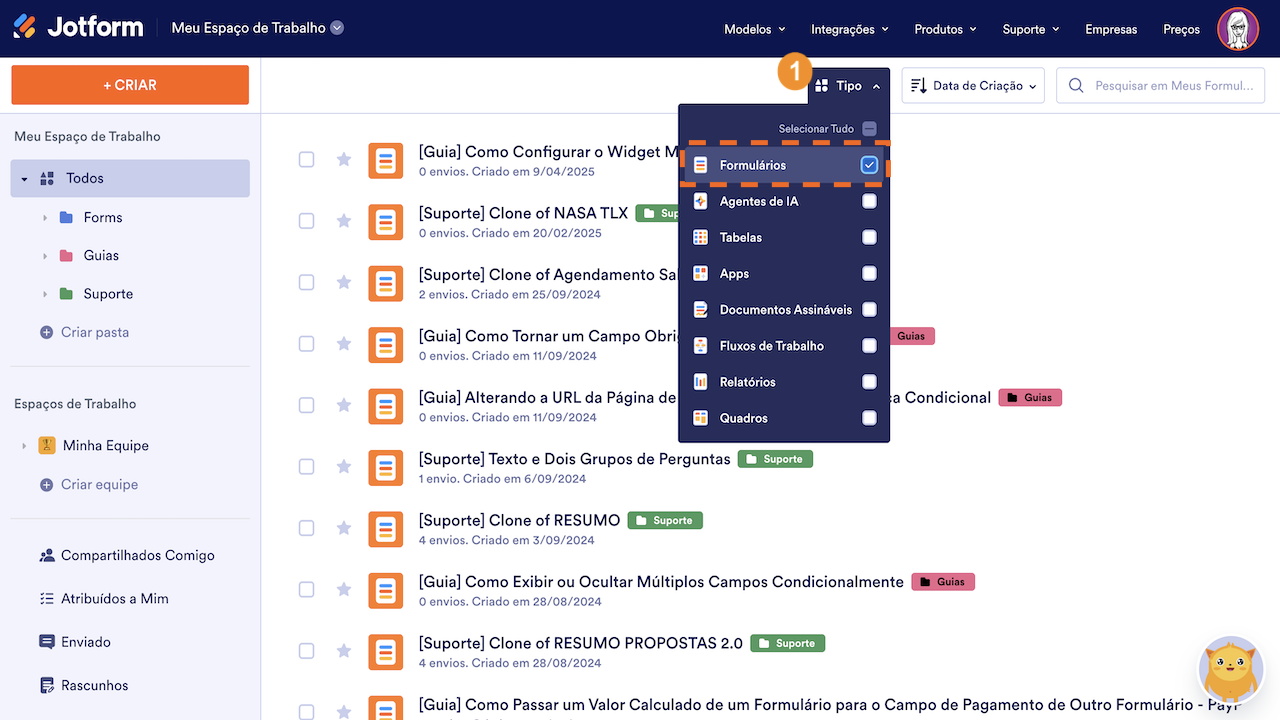Click the Formulários type icon

700,165
